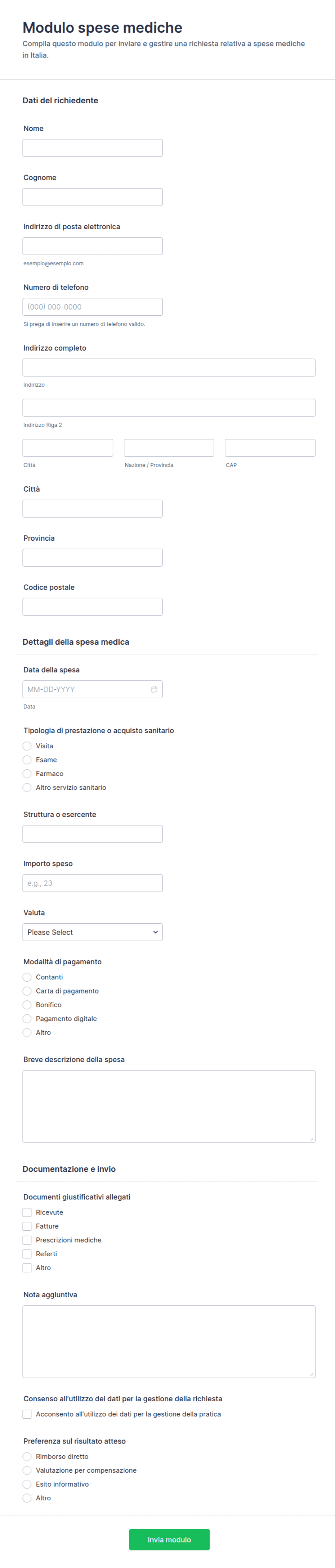Open the calendar icon in date field
Image resolution: width=335 pixels, height=1568 pixels.
[154, 689]
